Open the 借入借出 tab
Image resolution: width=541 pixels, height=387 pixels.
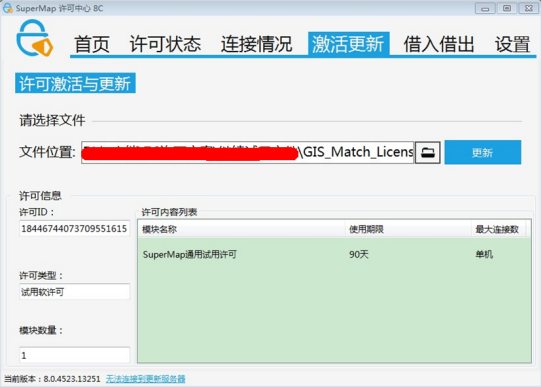pyautogui.click(x=439, y=44)
